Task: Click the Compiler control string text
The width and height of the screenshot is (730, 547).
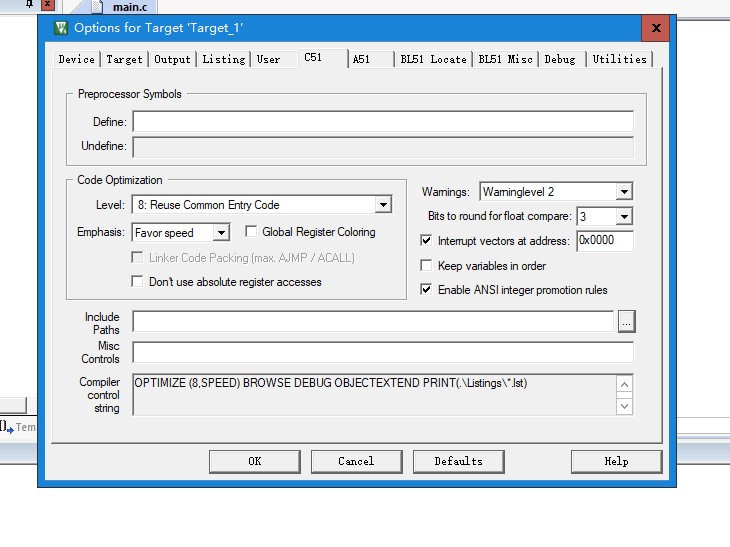Action: [x=331, y=383]
